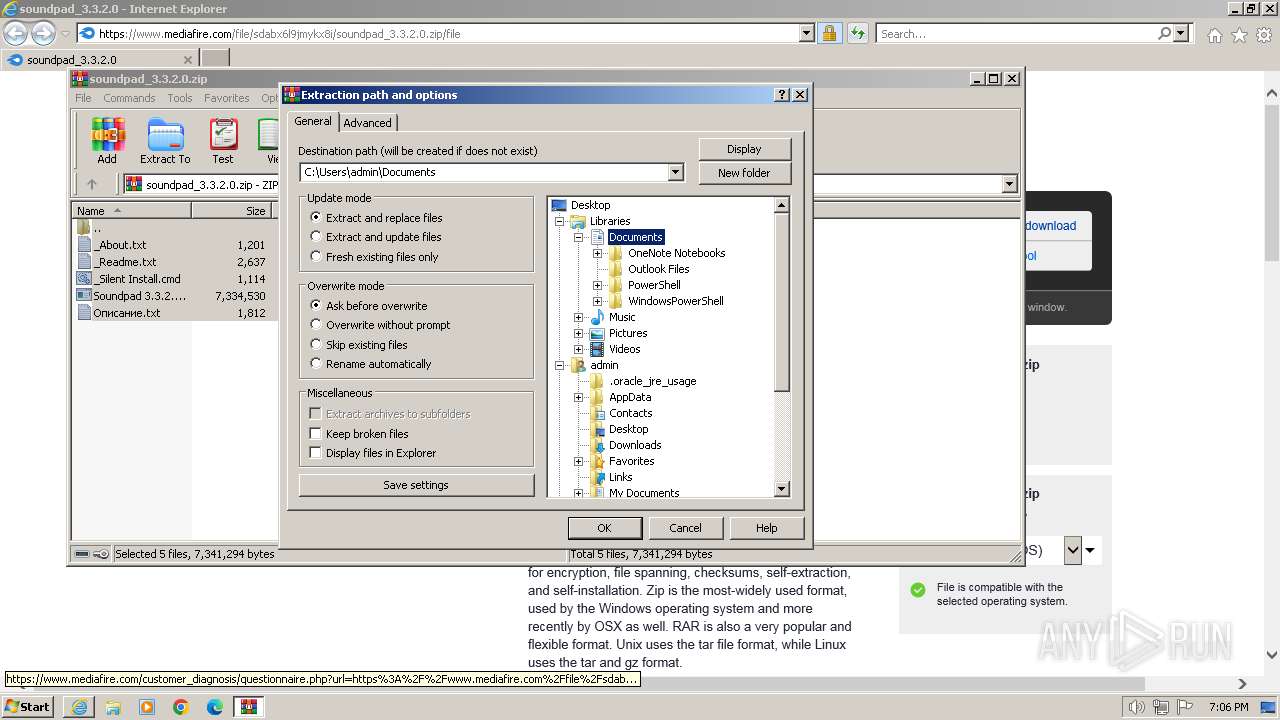Switch to the General tab
1280x720 pixels.
(313, 121)
